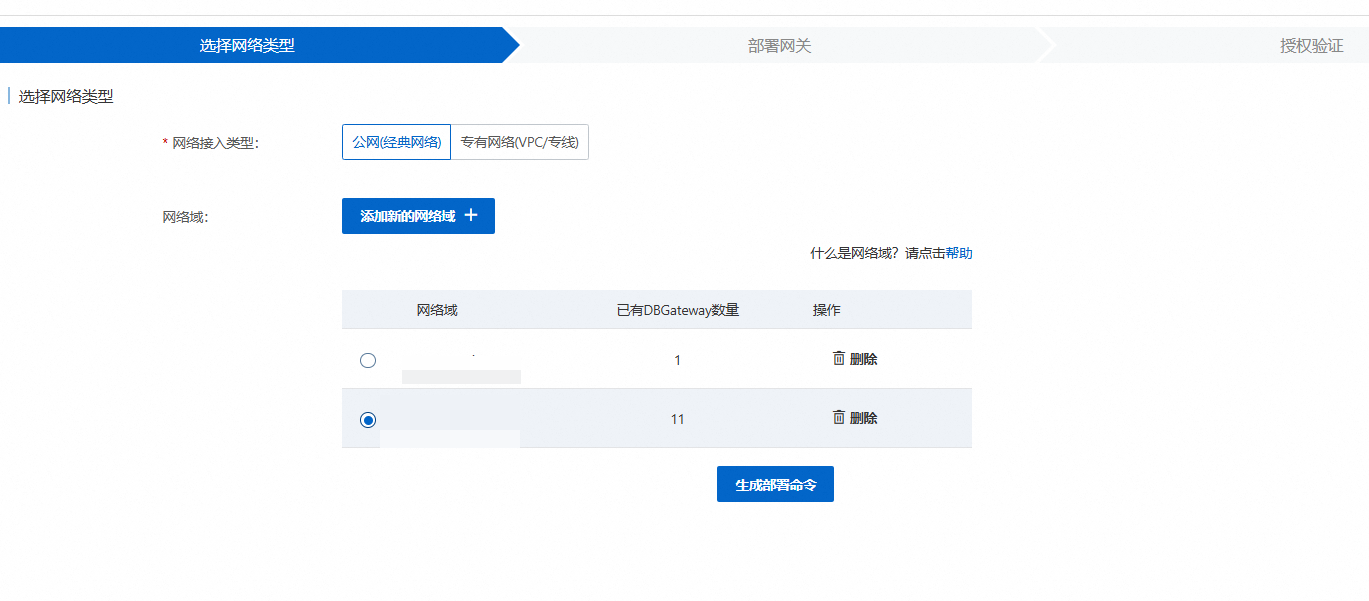Click 删除 in the first table row
The image size is (1369, 601).
[864, 358]
